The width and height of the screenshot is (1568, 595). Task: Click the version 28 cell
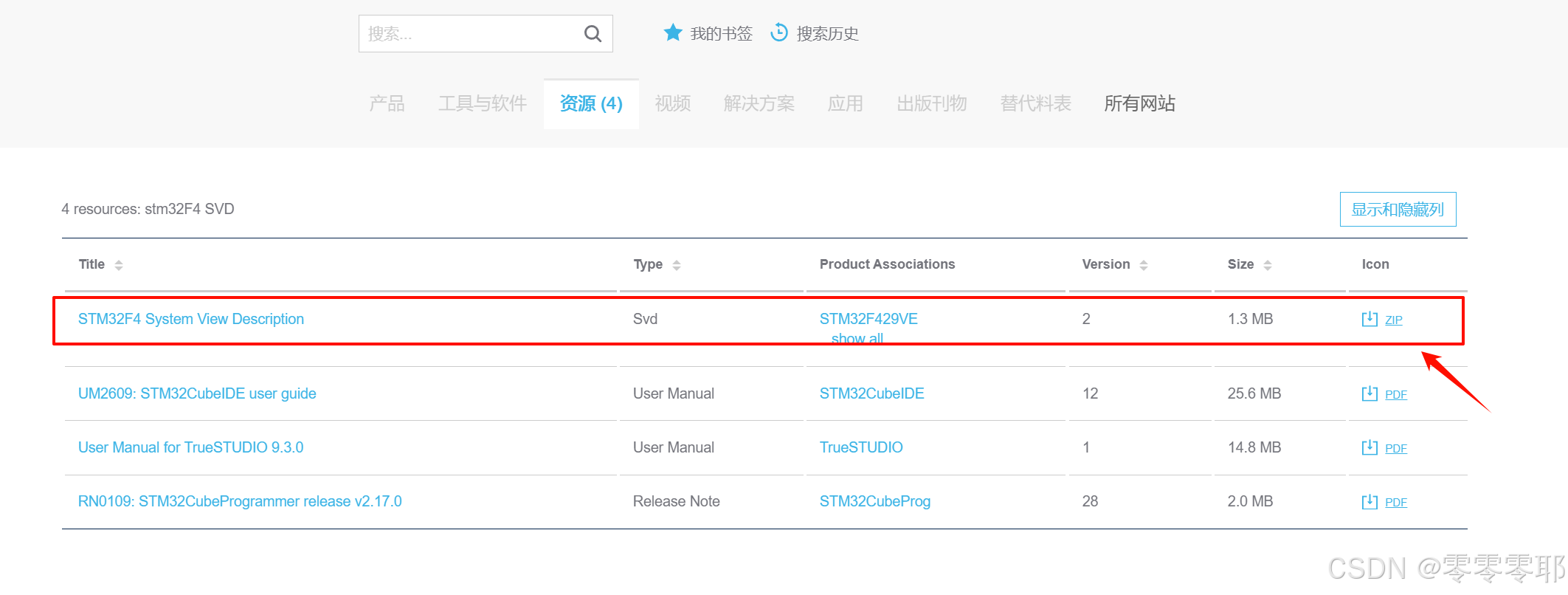coord(1090,501)
